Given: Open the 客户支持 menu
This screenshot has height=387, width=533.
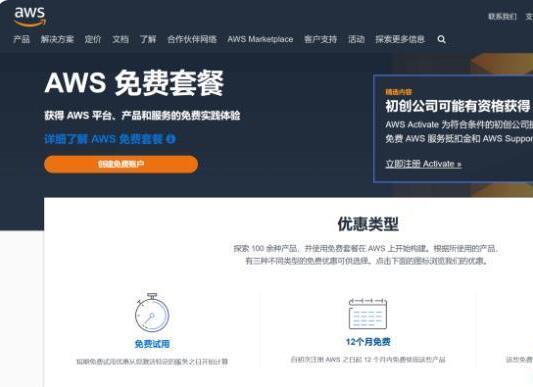Looking at the screenshot, I should pyautogui.click(x=320, y=39).
